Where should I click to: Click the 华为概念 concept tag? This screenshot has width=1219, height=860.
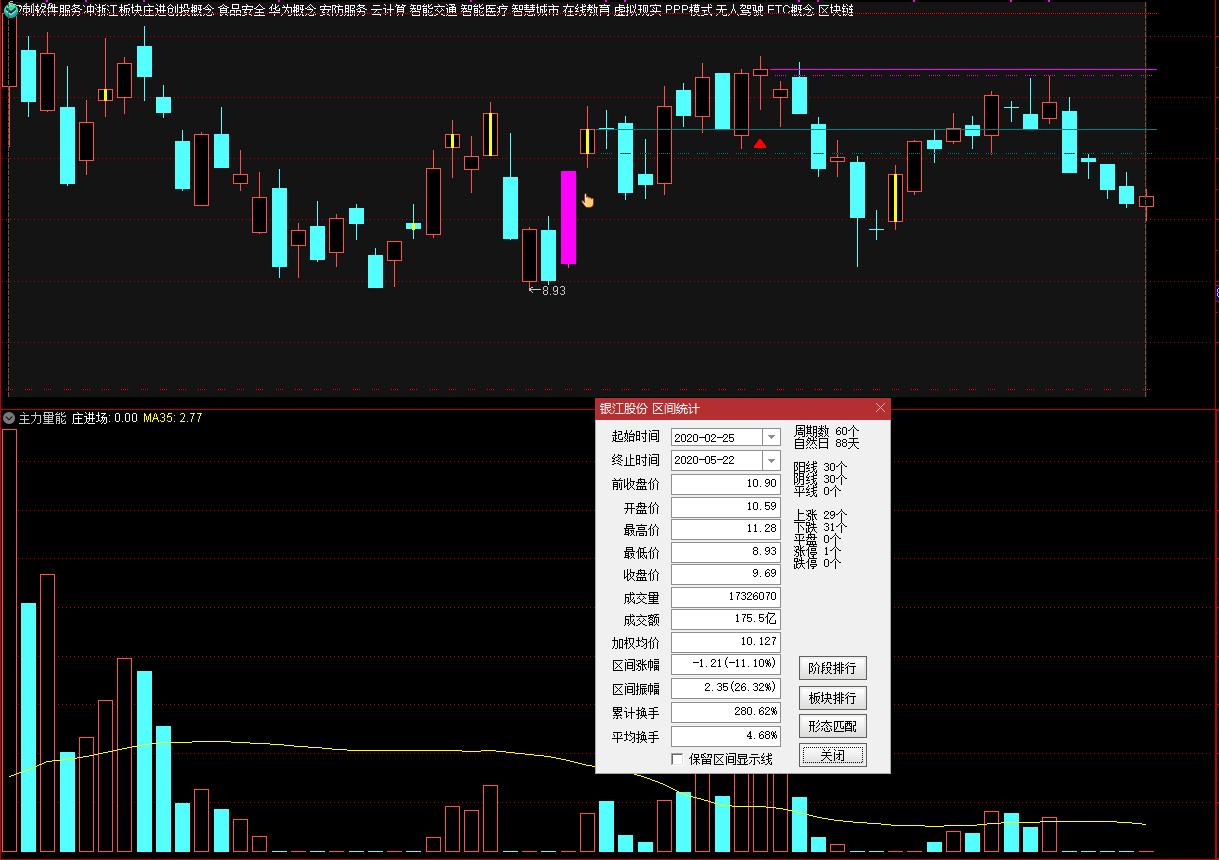click(x=292, y=10)
